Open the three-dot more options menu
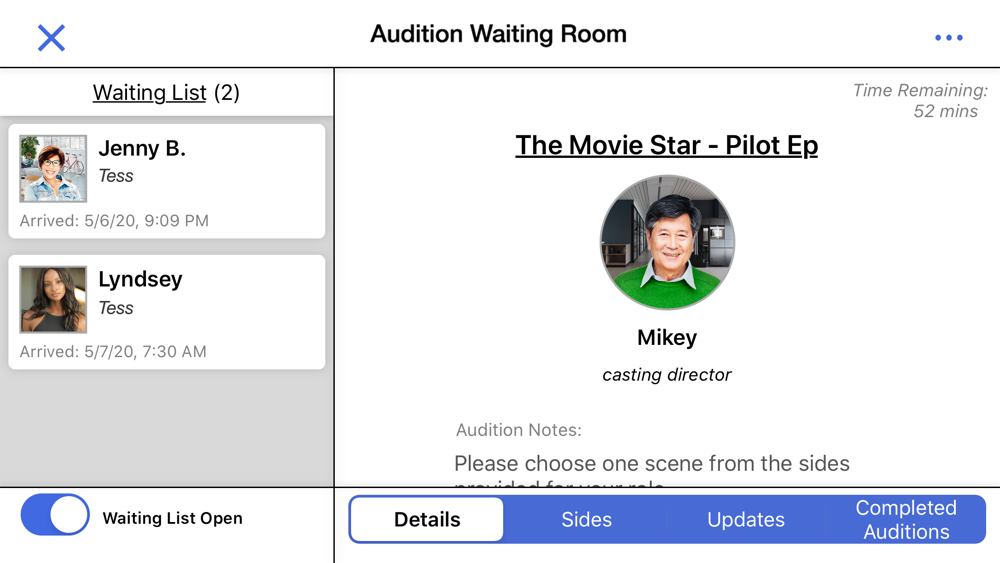 click(948, 38)
